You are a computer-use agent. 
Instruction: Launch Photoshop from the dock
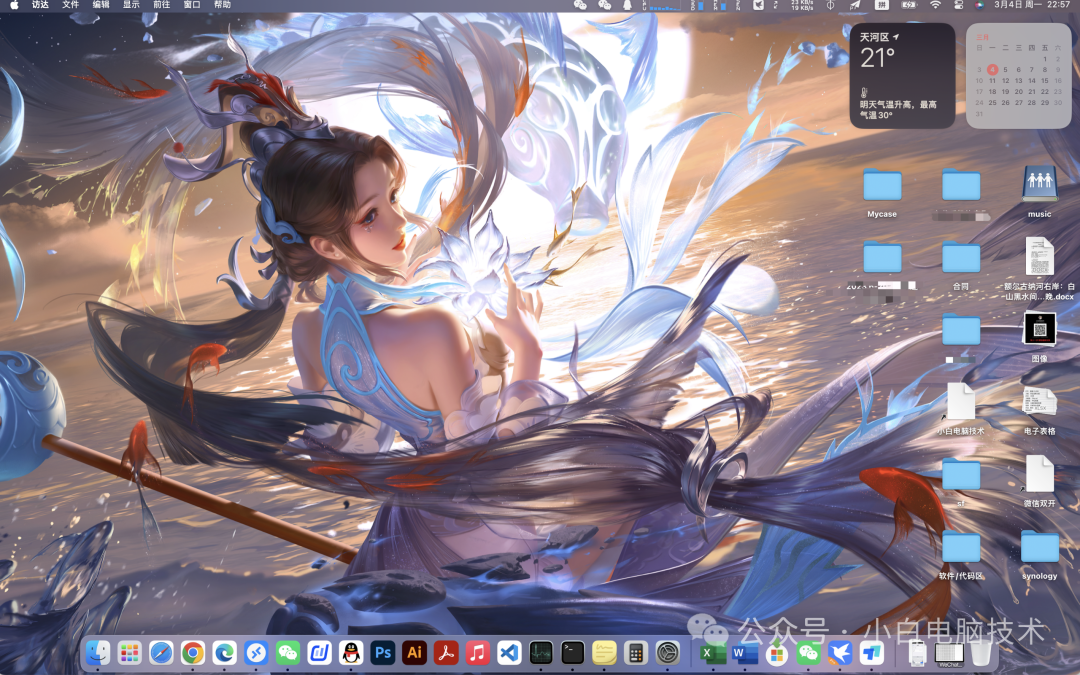point(383,652)
